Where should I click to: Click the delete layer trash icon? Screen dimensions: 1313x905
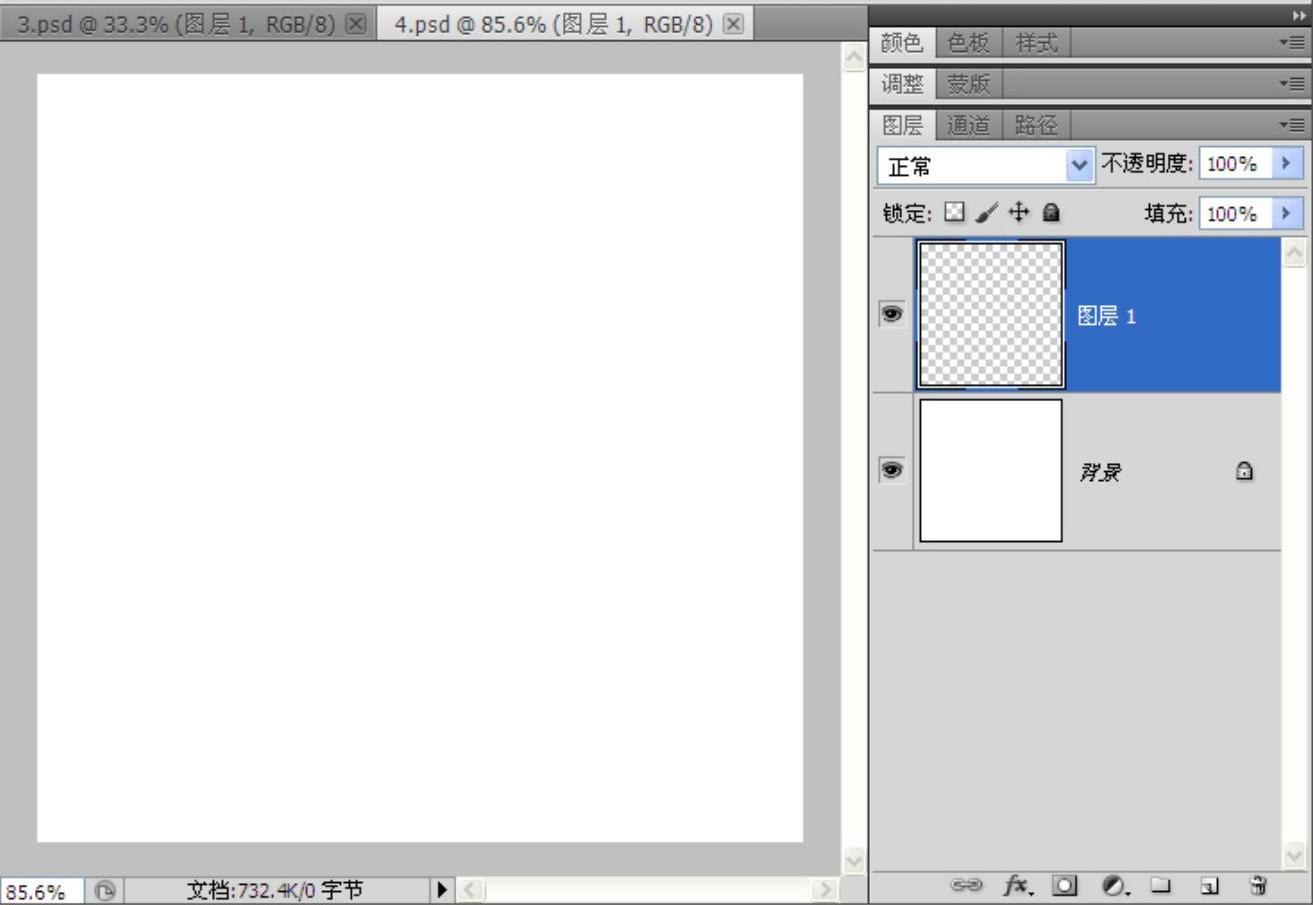pos(1258,885)
